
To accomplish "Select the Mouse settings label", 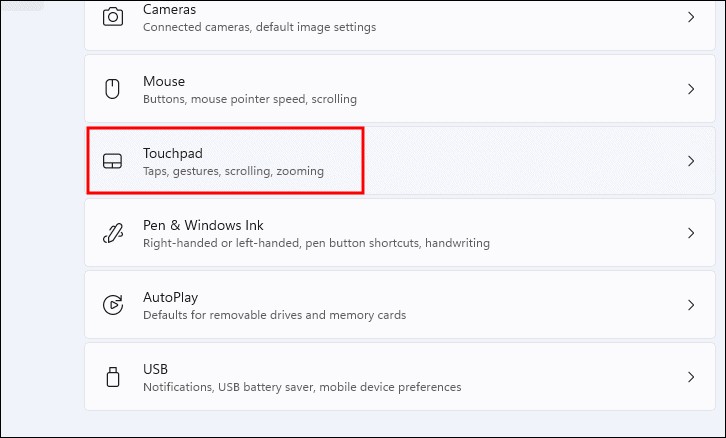I will 164,81.
